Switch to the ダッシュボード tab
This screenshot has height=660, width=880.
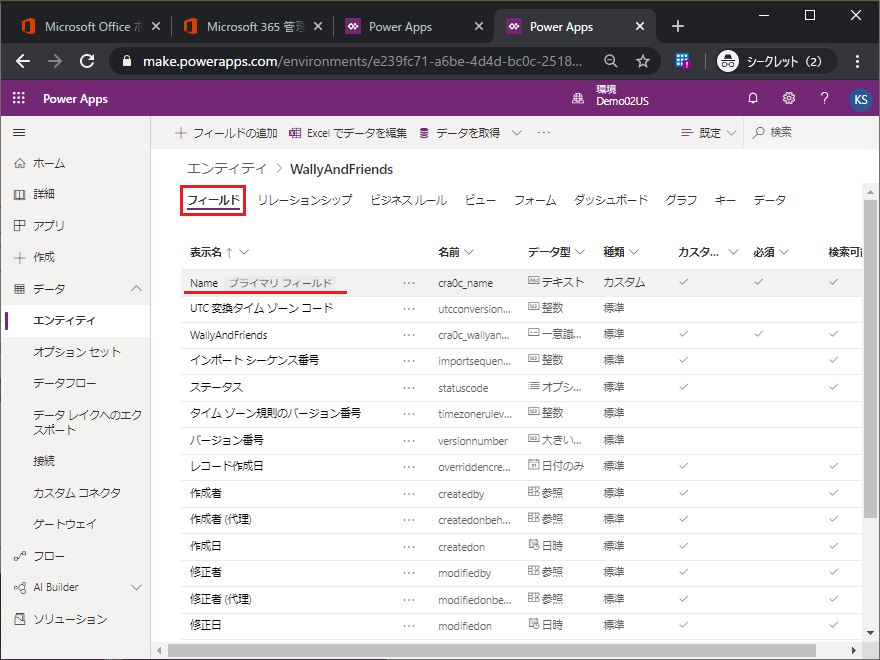point(610,200)
